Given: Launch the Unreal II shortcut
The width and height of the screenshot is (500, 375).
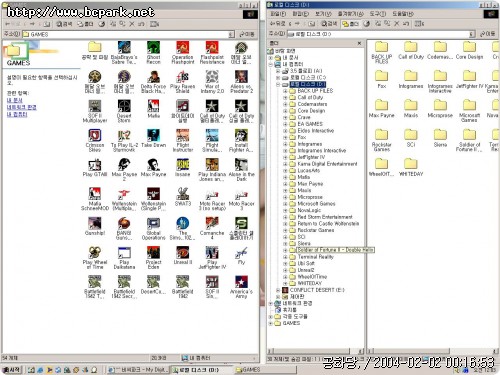Looking at the screenshot, I should click(x=183, y=256).
